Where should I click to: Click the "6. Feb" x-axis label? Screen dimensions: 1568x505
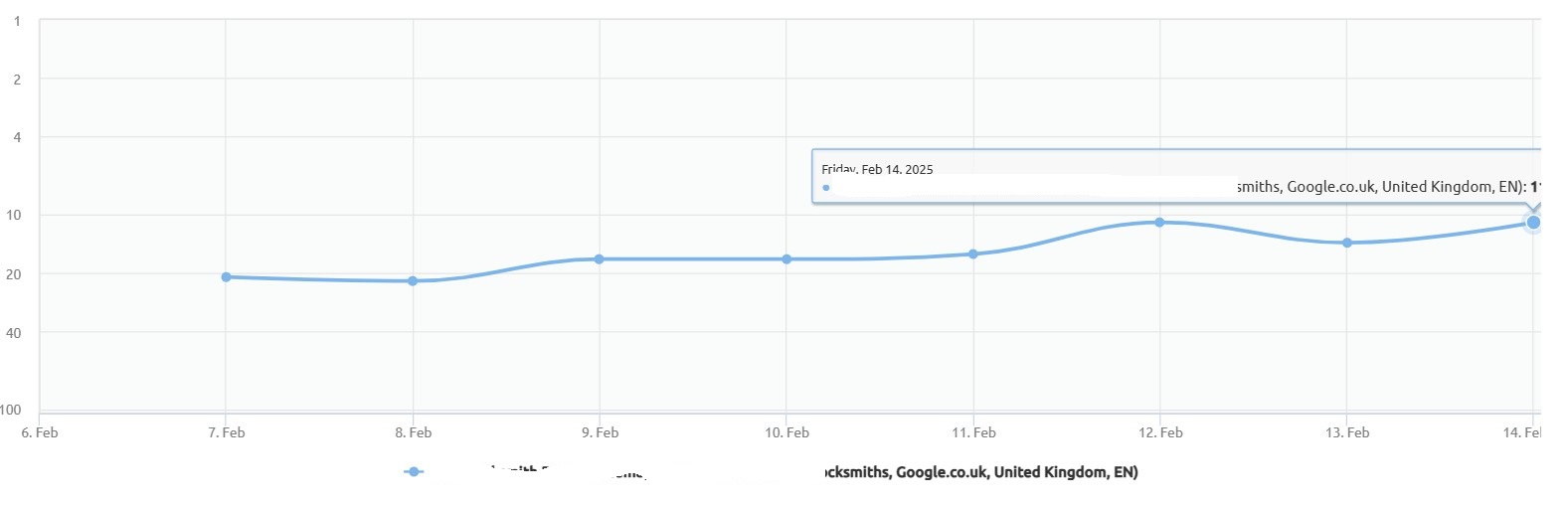pyautogui.click(x=40, y=432)
